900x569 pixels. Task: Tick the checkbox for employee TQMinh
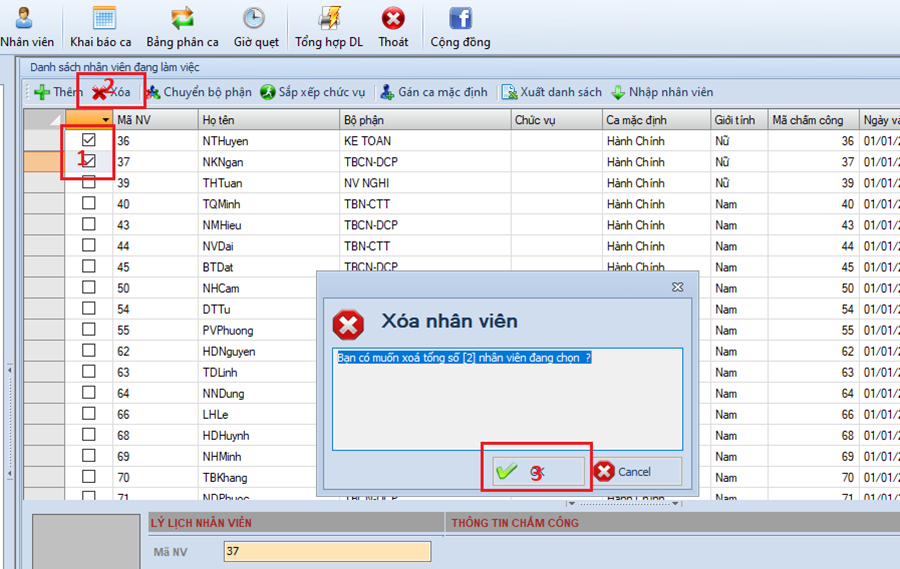point(89,204)
